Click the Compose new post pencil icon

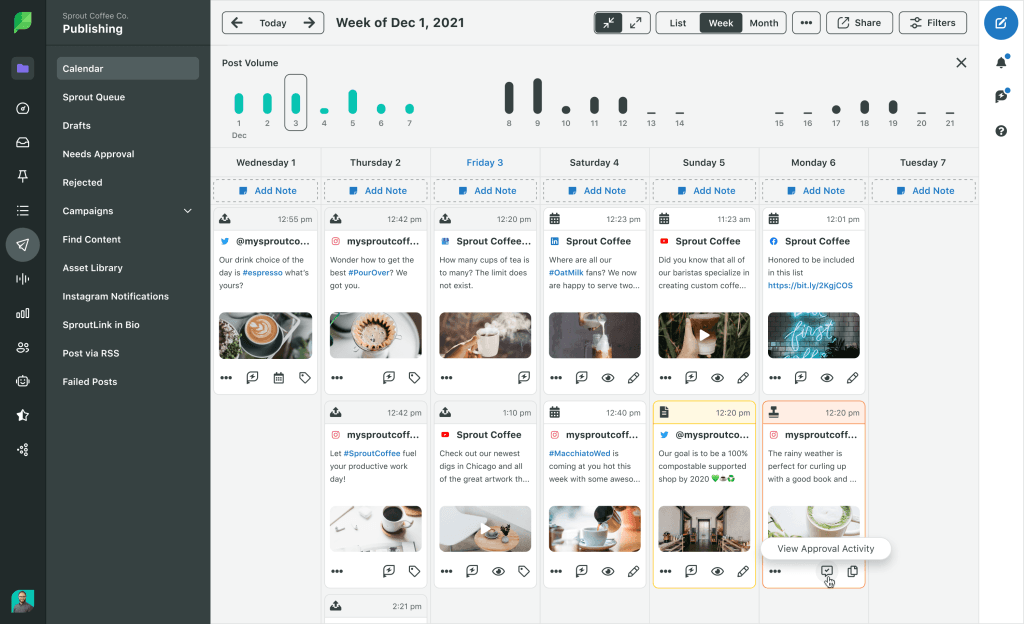point(1000,23)
